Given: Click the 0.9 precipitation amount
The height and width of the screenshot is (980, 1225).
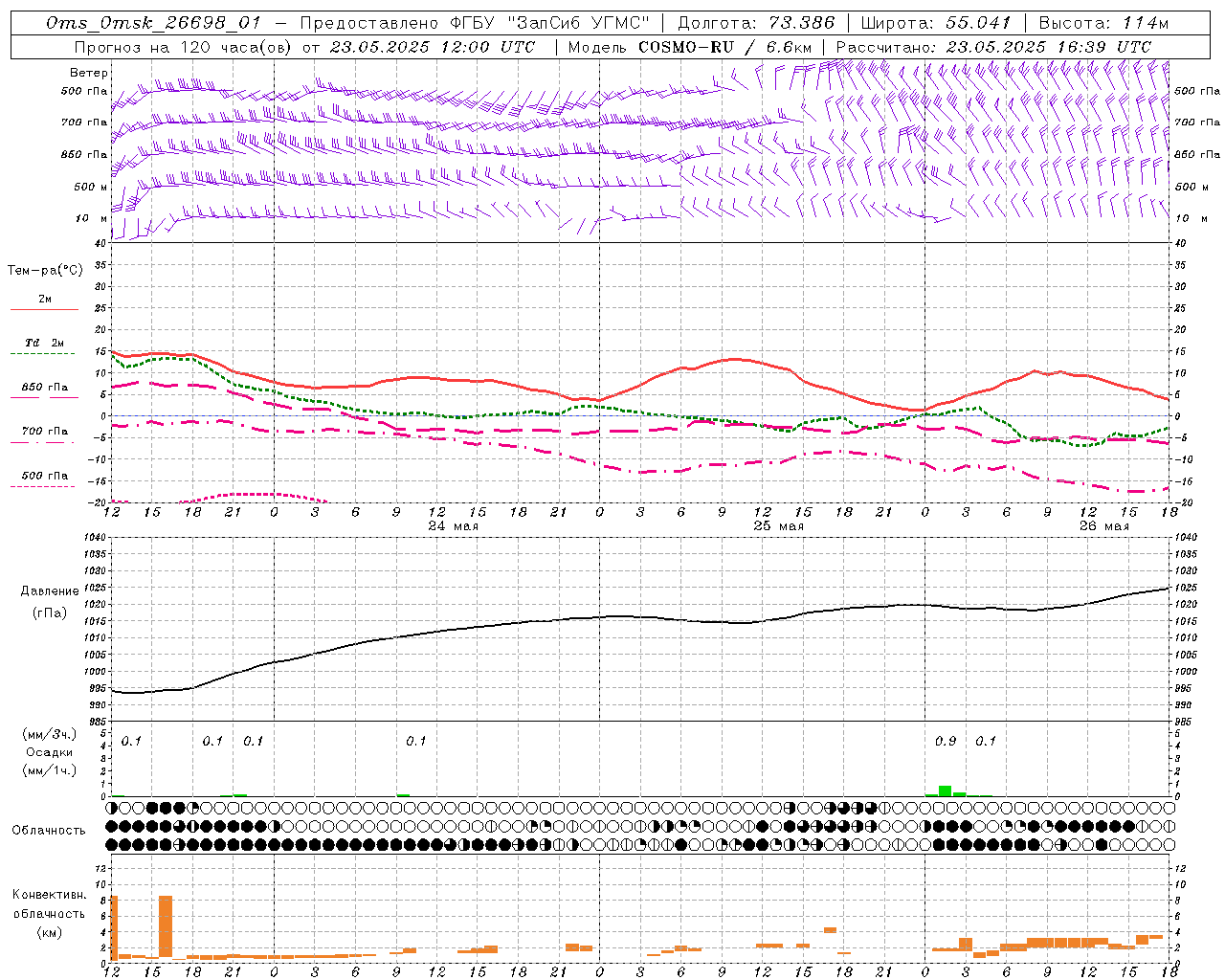Looking at the screenshot, I should pos(946,741).
